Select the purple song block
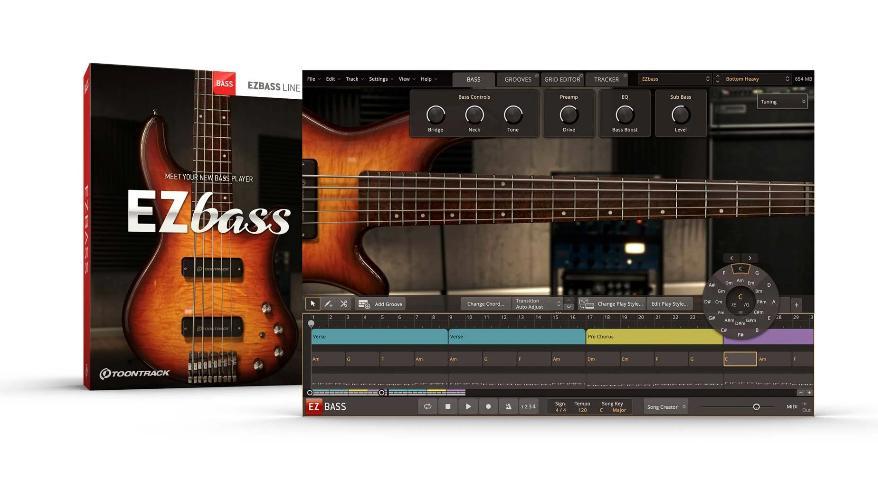 768,336
